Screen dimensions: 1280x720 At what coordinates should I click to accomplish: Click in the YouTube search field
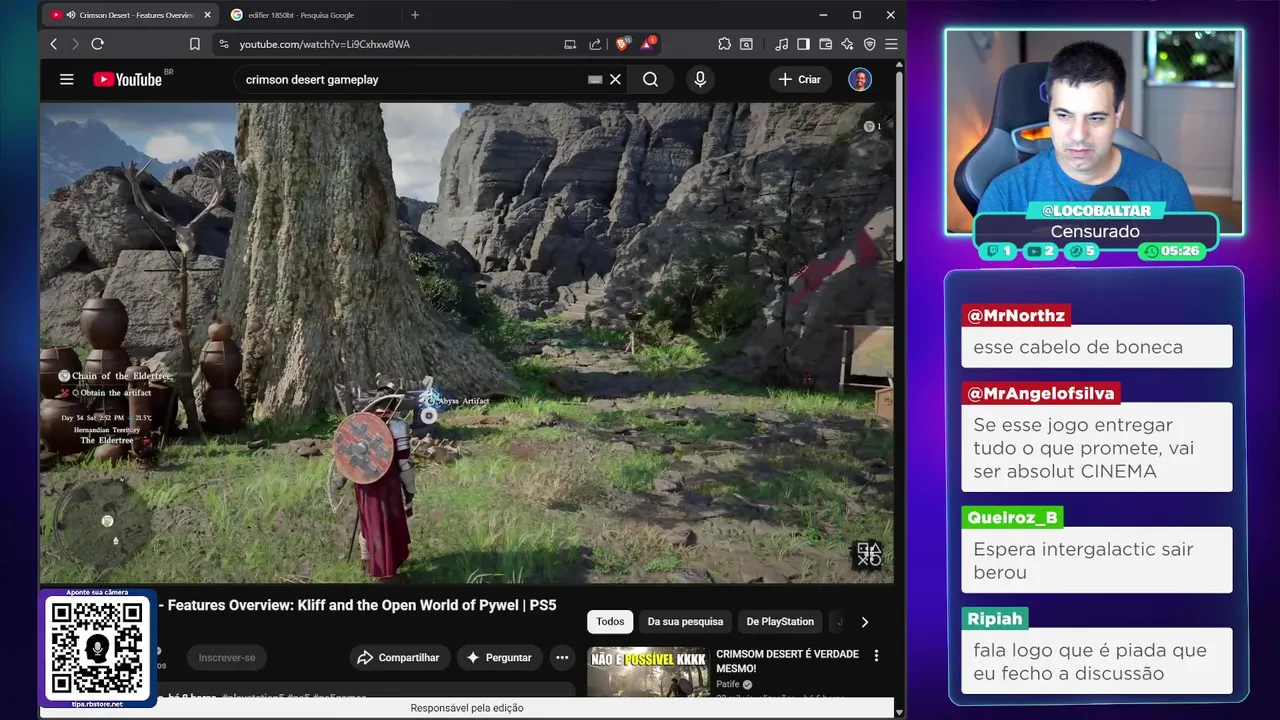click(410, 79)
